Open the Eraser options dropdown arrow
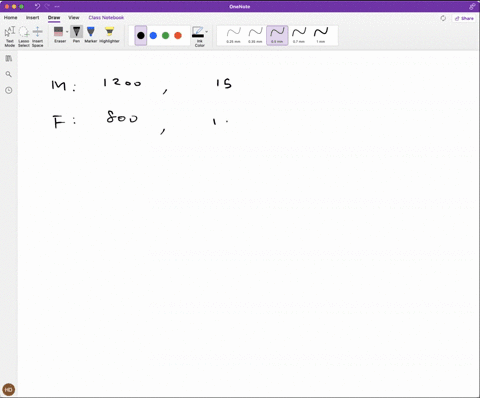This screenshot has width=480, height=398. coord(67,32)
